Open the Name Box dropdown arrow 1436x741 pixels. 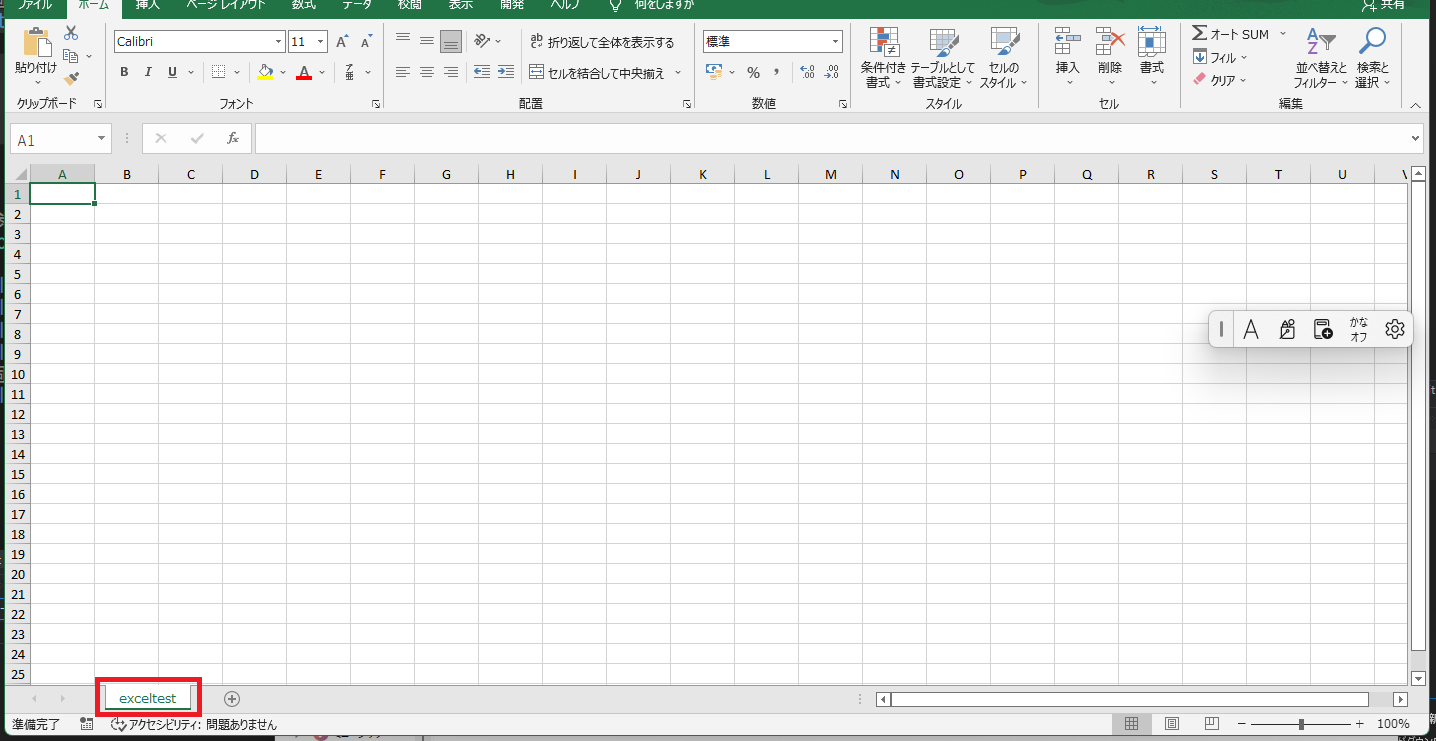tap(102, 139)
